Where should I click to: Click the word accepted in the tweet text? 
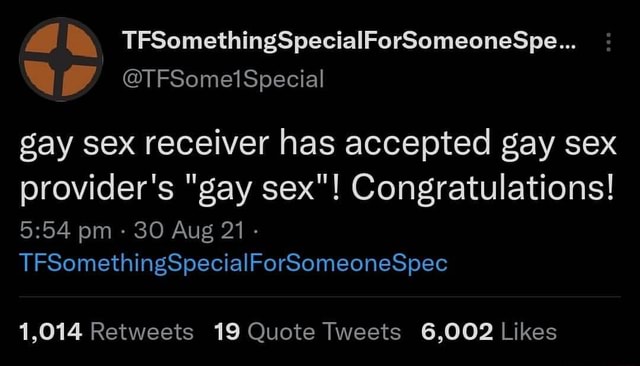(x=417, y=145)
